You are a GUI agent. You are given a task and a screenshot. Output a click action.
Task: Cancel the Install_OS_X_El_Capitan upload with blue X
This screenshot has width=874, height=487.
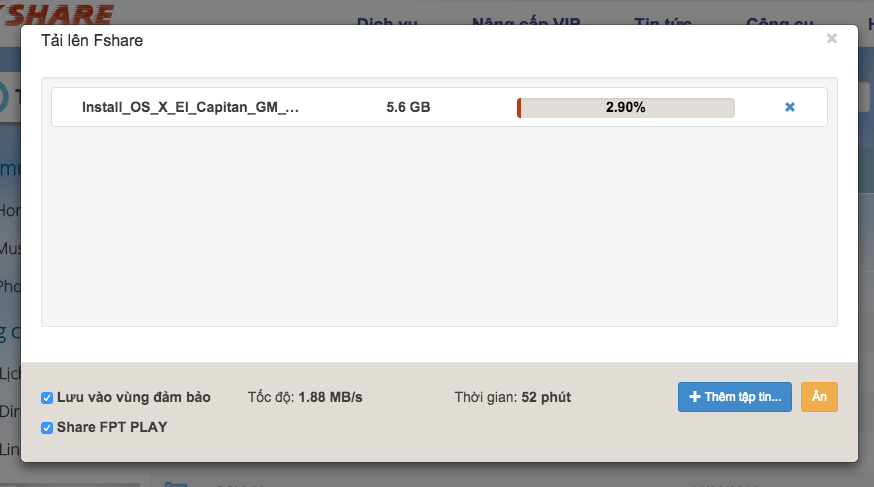(x=790, y=107)
